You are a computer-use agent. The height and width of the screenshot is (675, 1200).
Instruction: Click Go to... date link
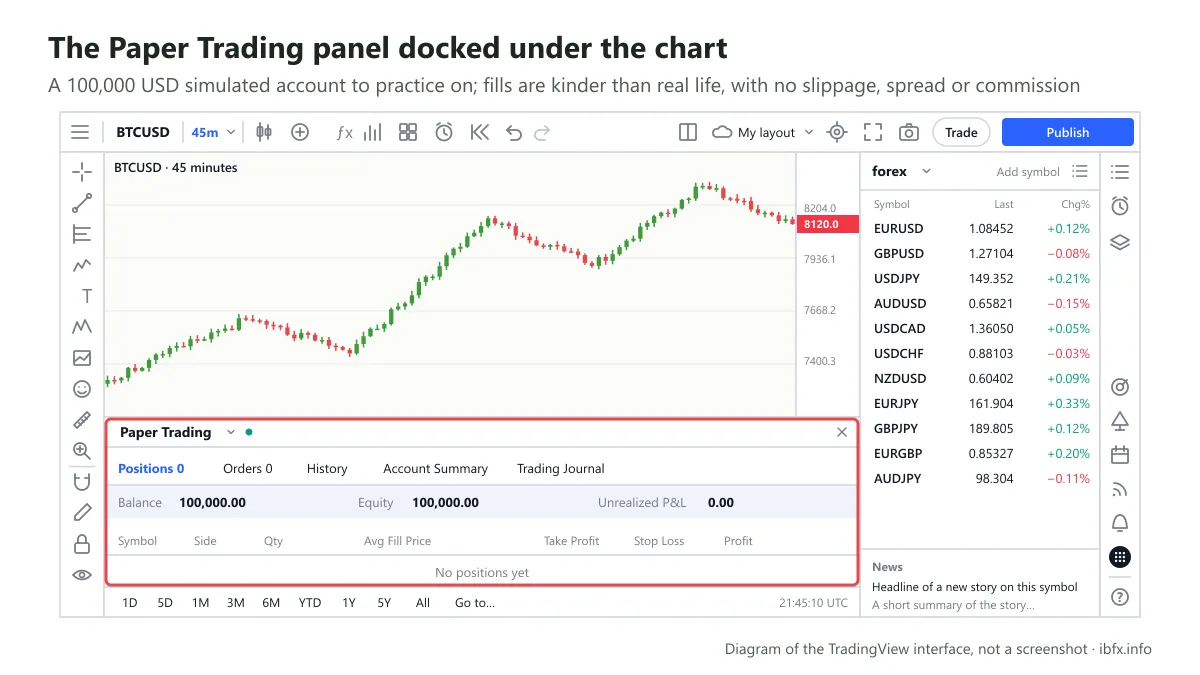pyautogui.click(x=475, y=602)
